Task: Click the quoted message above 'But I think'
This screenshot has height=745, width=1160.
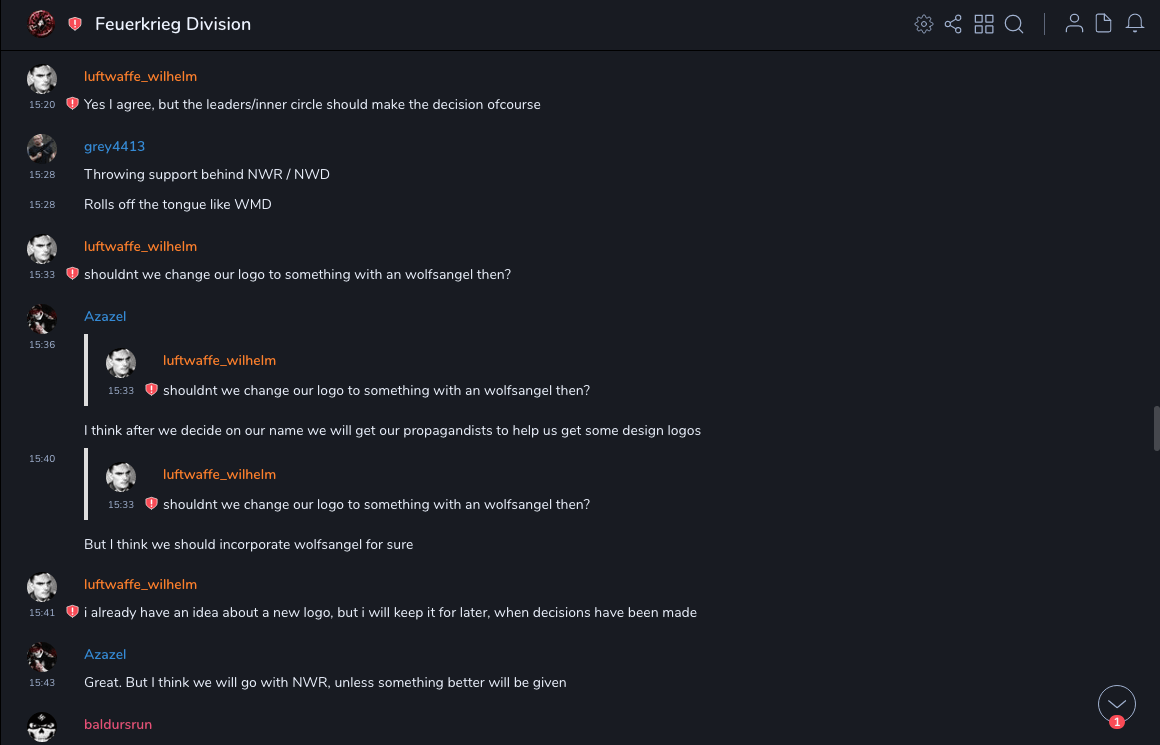Action: point(376,504)
